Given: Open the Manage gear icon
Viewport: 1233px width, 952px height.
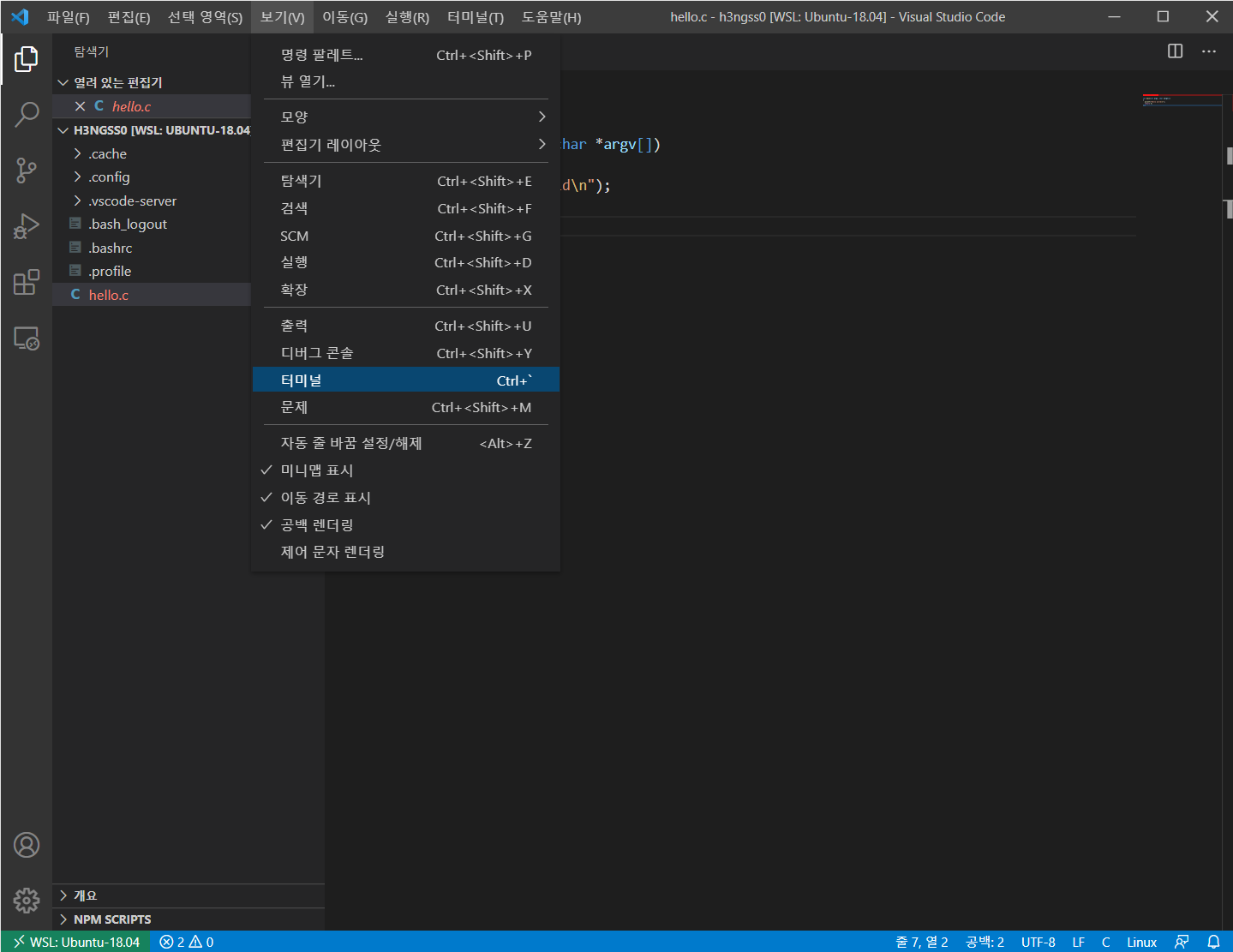Looking at the screenshot, I should 27,901.
